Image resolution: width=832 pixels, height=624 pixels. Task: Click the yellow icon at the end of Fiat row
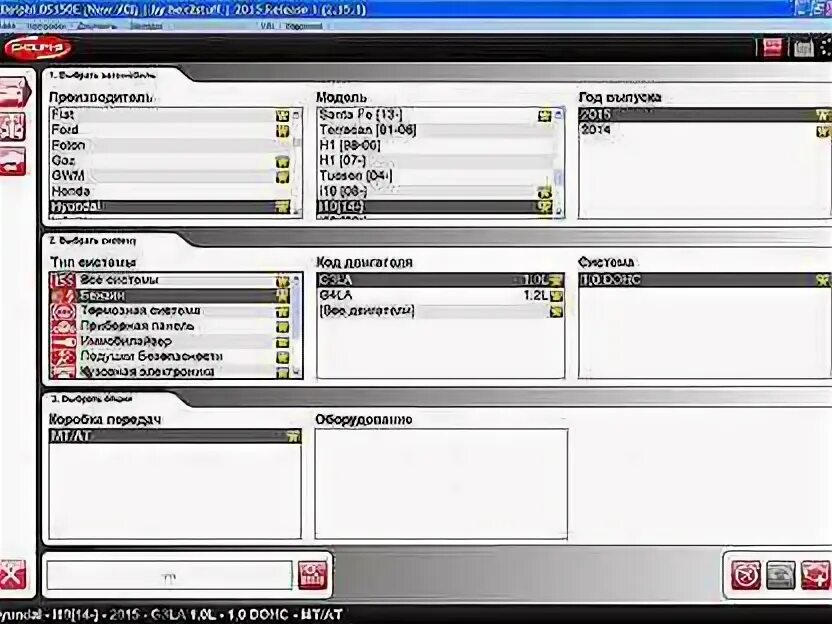pyautogui.click(x=282, y=115)
